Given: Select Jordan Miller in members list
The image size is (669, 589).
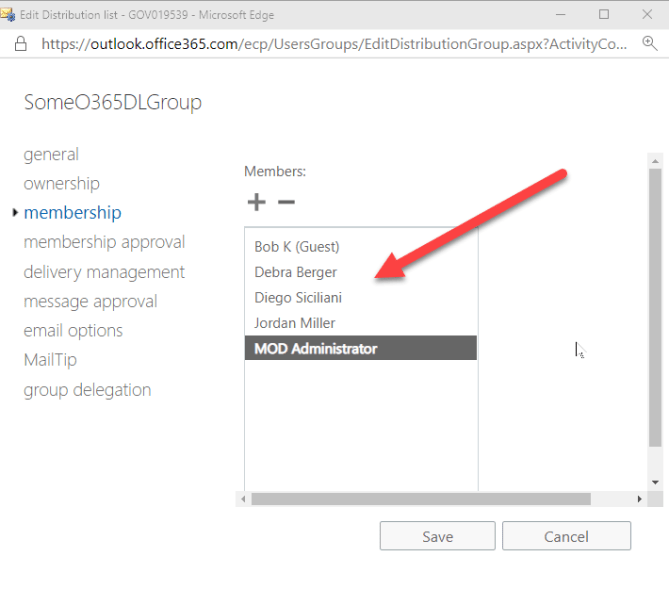Looking at the screenshot, I should pos(294,323).
